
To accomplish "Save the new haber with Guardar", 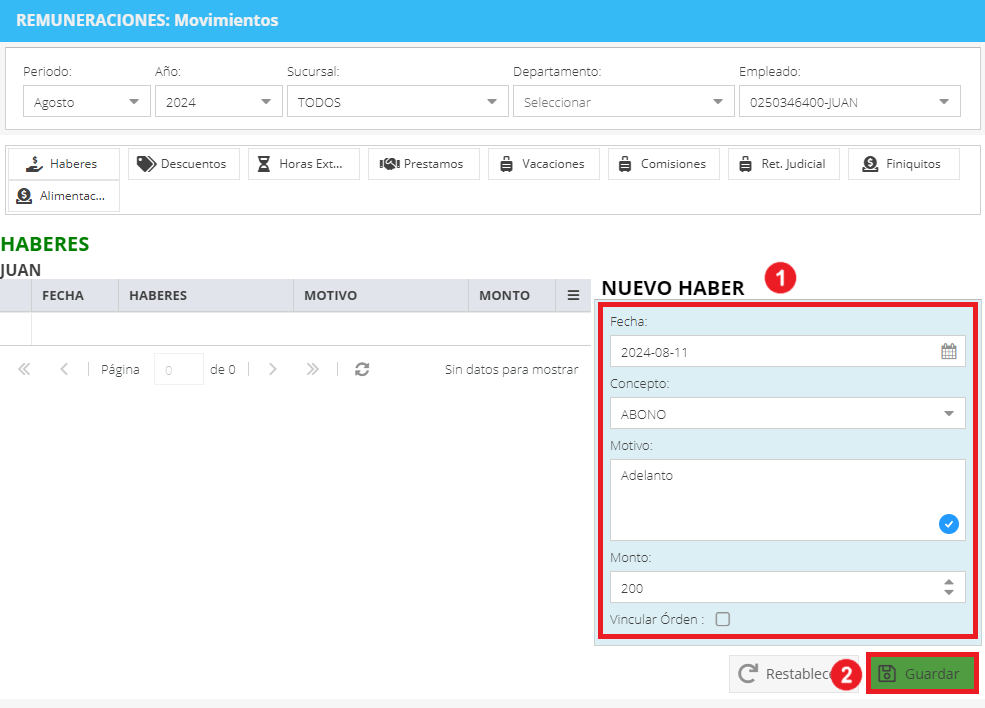I will click(x=922, y=673).
